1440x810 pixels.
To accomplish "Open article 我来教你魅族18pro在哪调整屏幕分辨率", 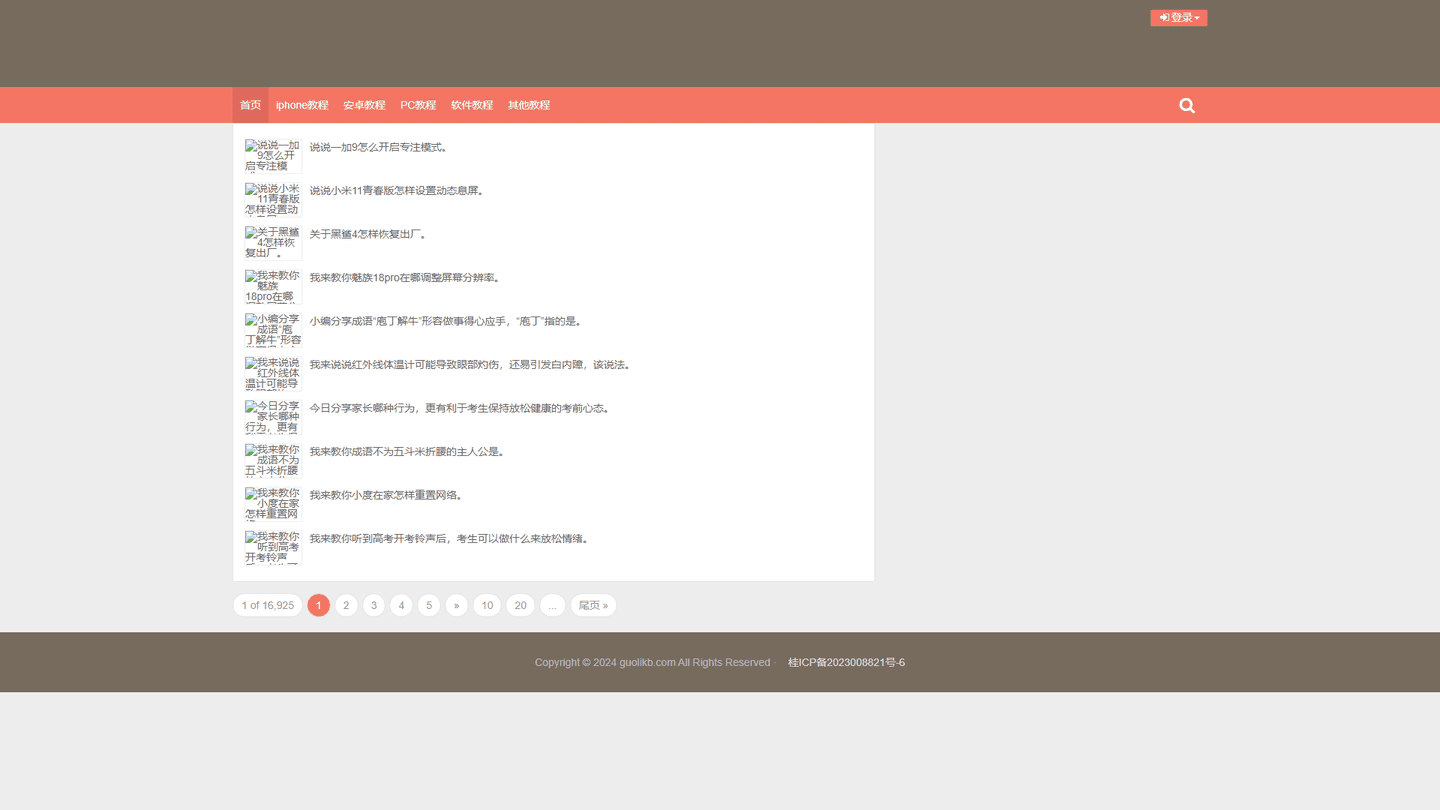I will point(404,278).
